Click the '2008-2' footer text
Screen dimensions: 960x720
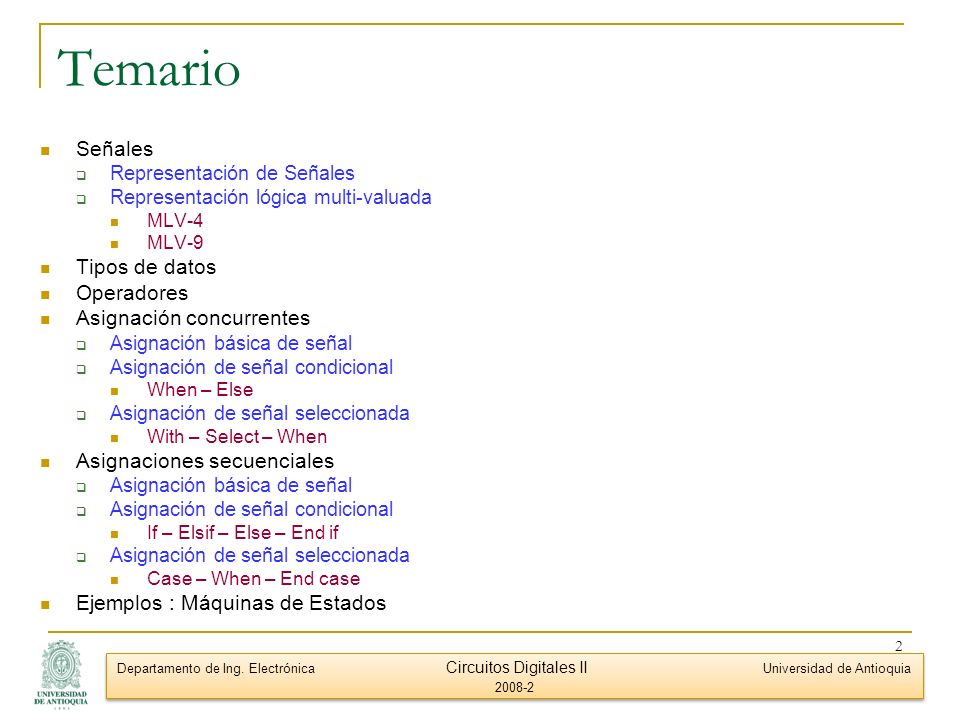[x=514, y=688]
